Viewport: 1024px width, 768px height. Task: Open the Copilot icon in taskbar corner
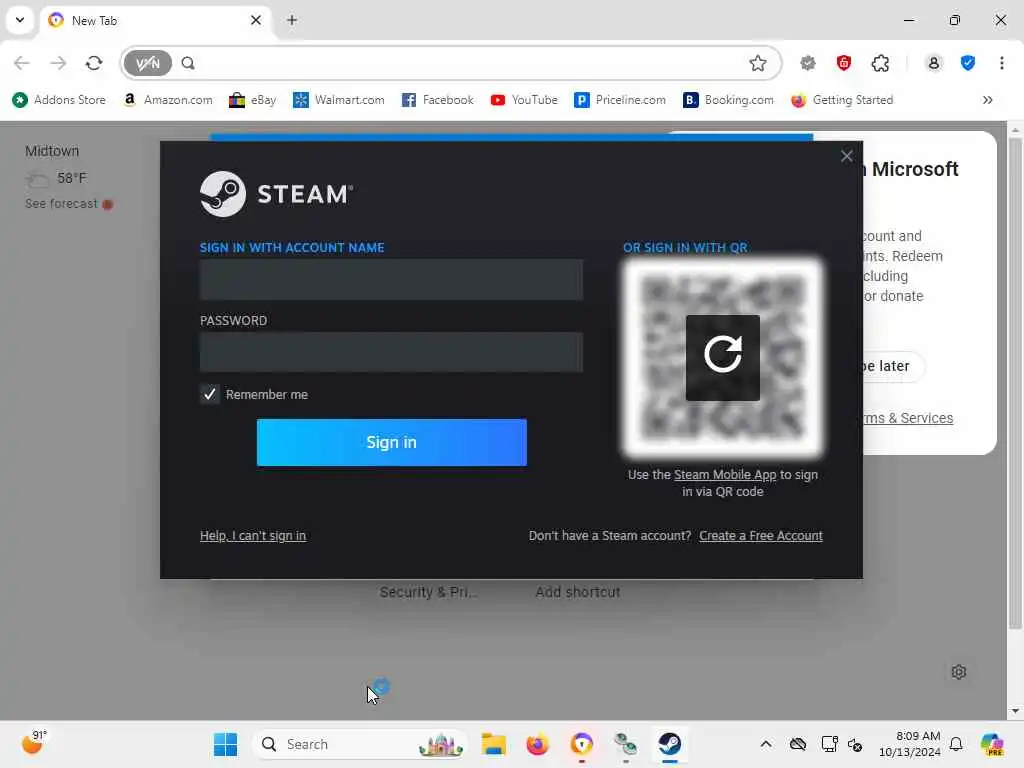coord(992,744)
